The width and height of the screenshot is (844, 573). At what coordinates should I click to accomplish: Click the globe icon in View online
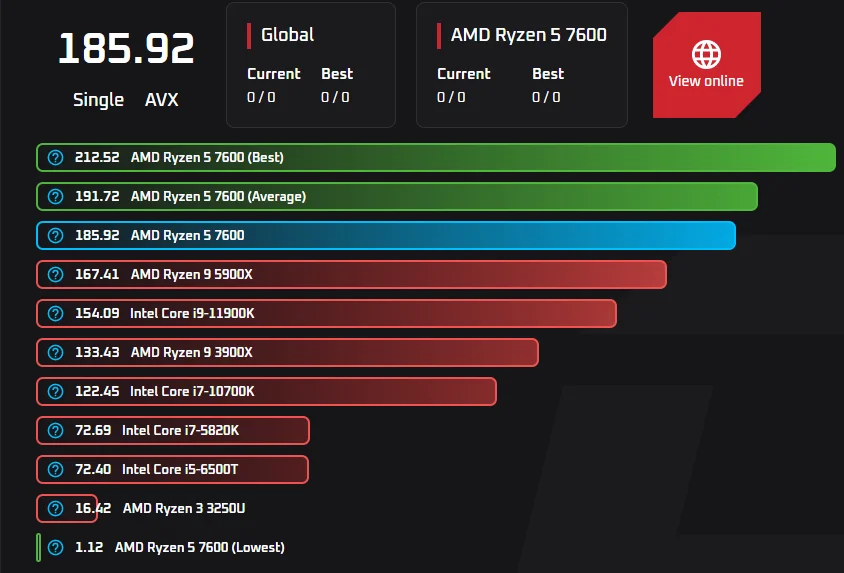click(706, 54)
